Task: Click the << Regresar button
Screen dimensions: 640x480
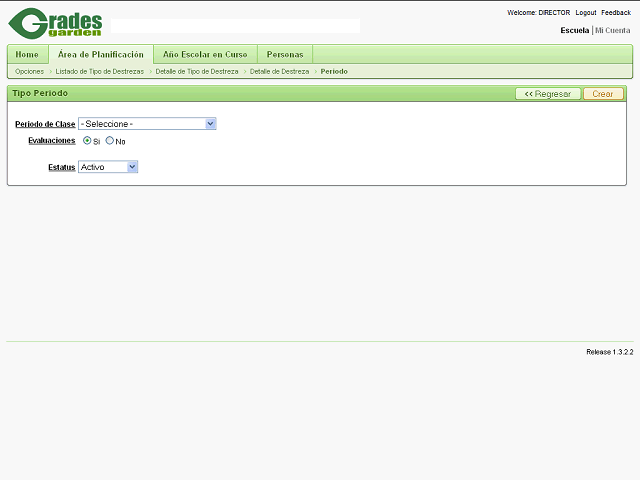Action: coord(548,94)
